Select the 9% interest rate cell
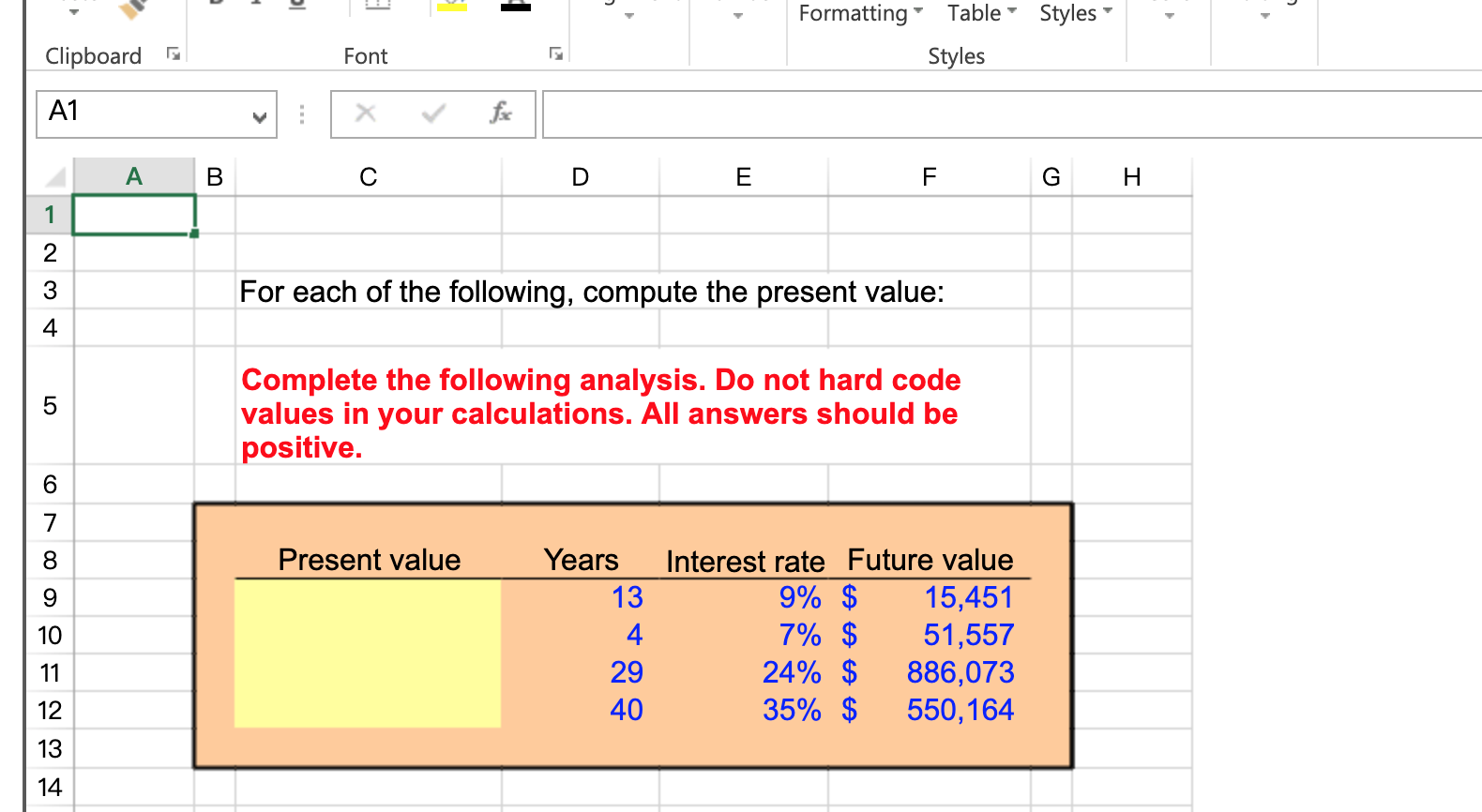Viewport: 1482px width, 812px height. point(744,597)
